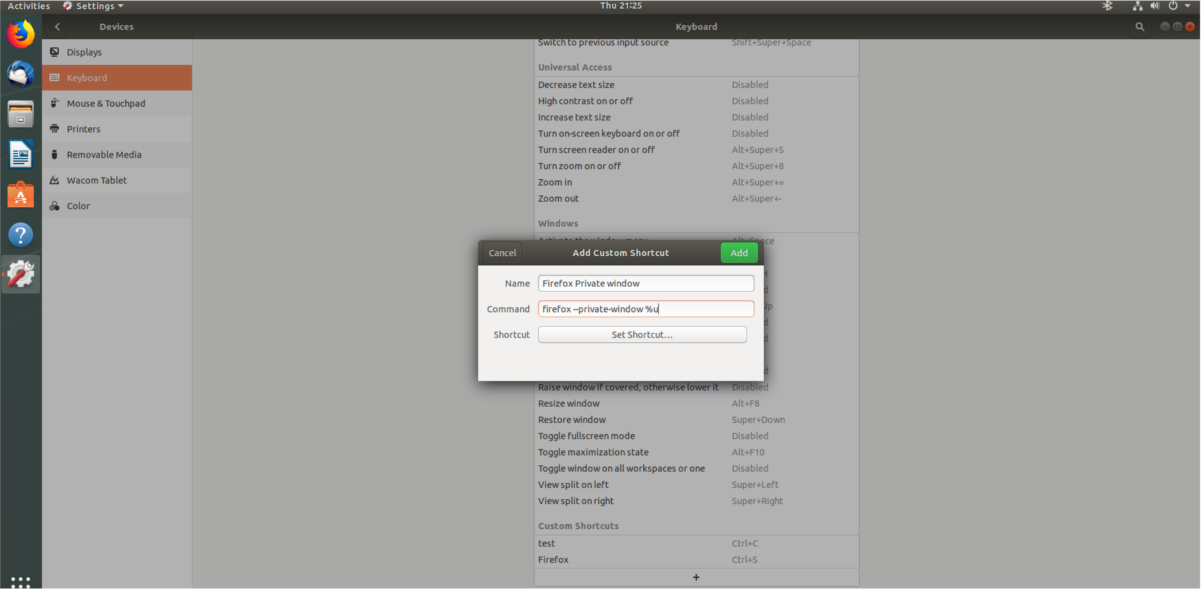
Task: Launch Thunderbird mail from the dock
Action: pyautogui.click(x=20, y=74)
